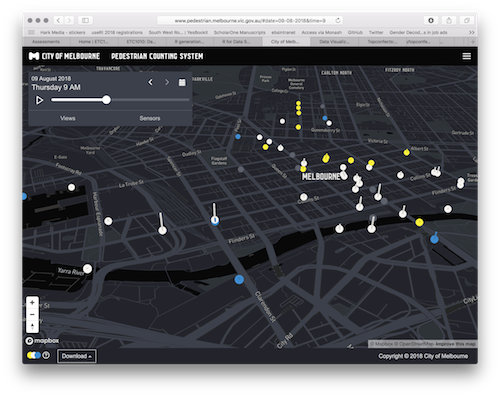Open the Views panel tab
The image size is (500, 396).
[x=68, y=118]
